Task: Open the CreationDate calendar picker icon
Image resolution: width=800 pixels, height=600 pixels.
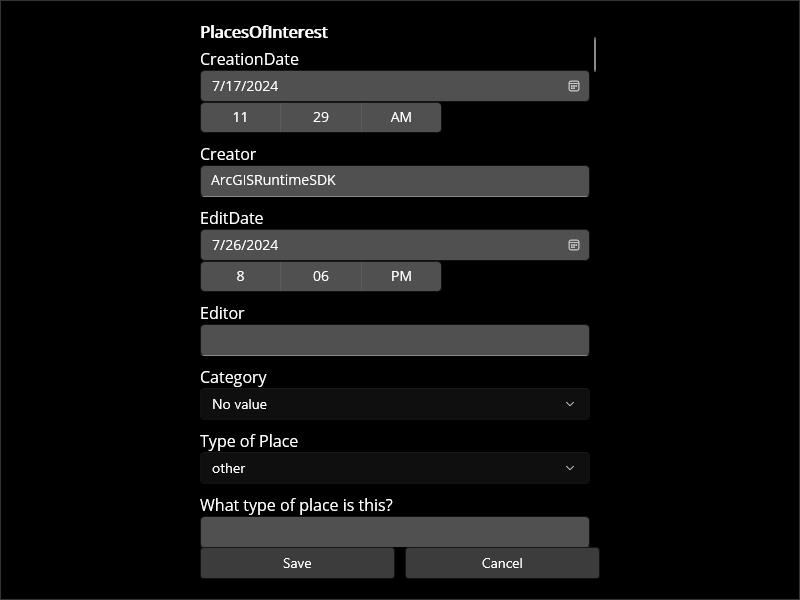Action: [x=573, y=86]
